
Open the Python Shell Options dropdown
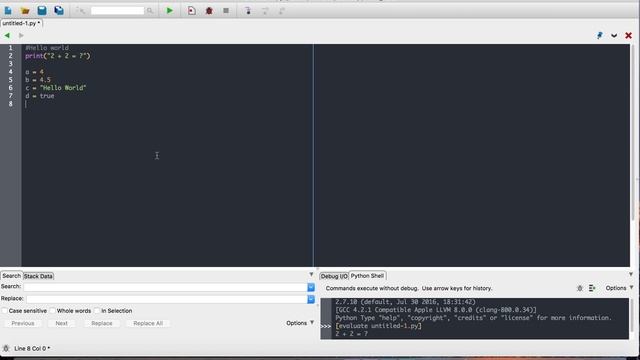point(619,288)
